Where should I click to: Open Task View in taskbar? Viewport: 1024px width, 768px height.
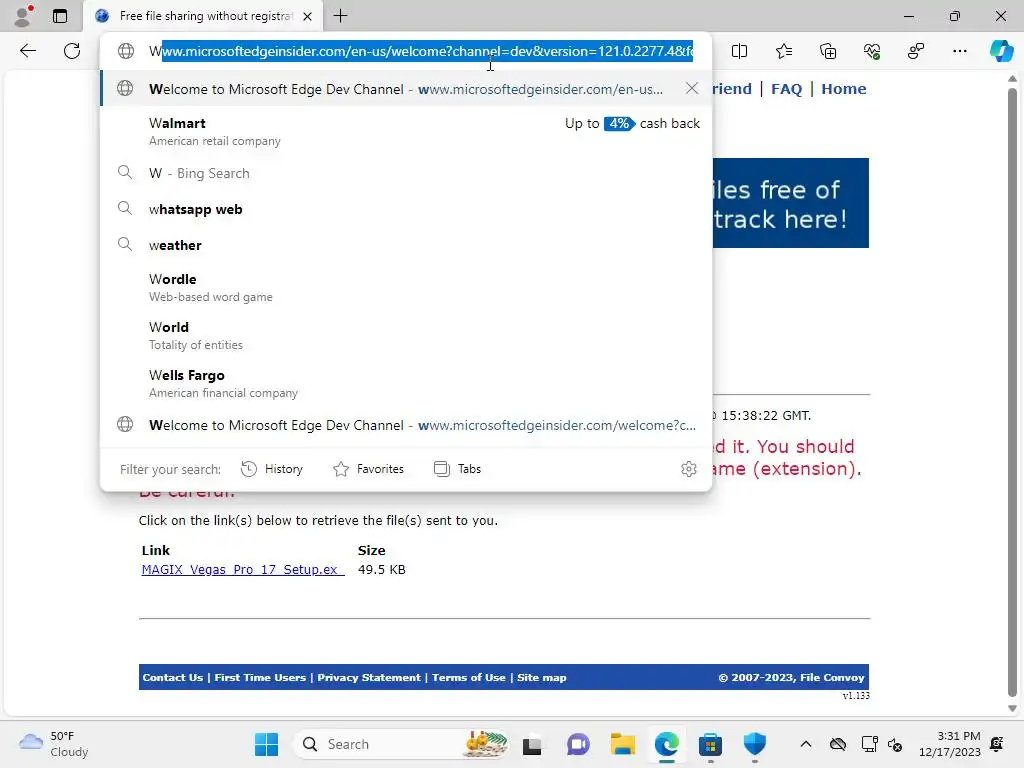[532, 744]
